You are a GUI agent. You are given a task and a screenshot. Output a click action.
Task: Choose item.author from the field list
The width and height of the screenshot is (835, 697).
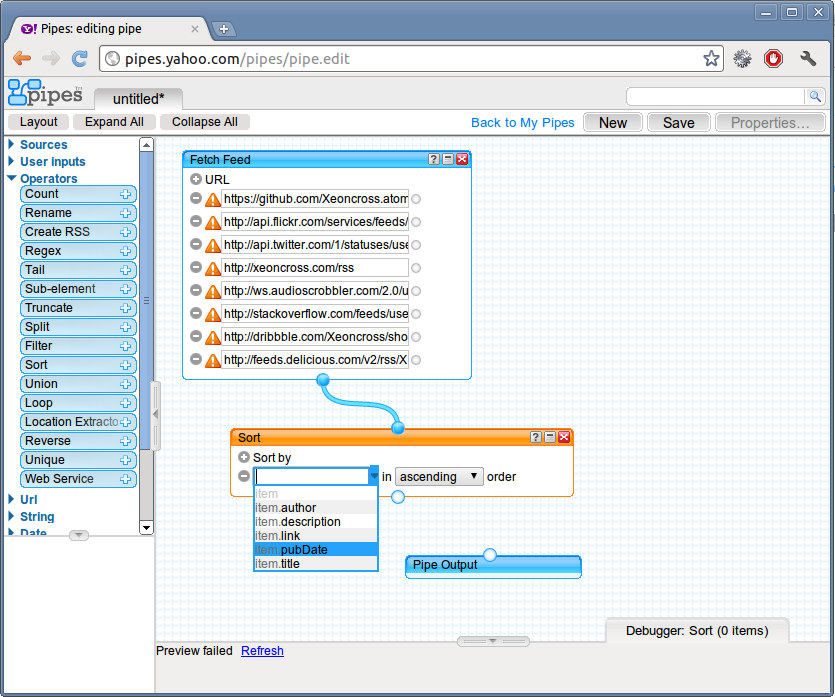point(316,507)
